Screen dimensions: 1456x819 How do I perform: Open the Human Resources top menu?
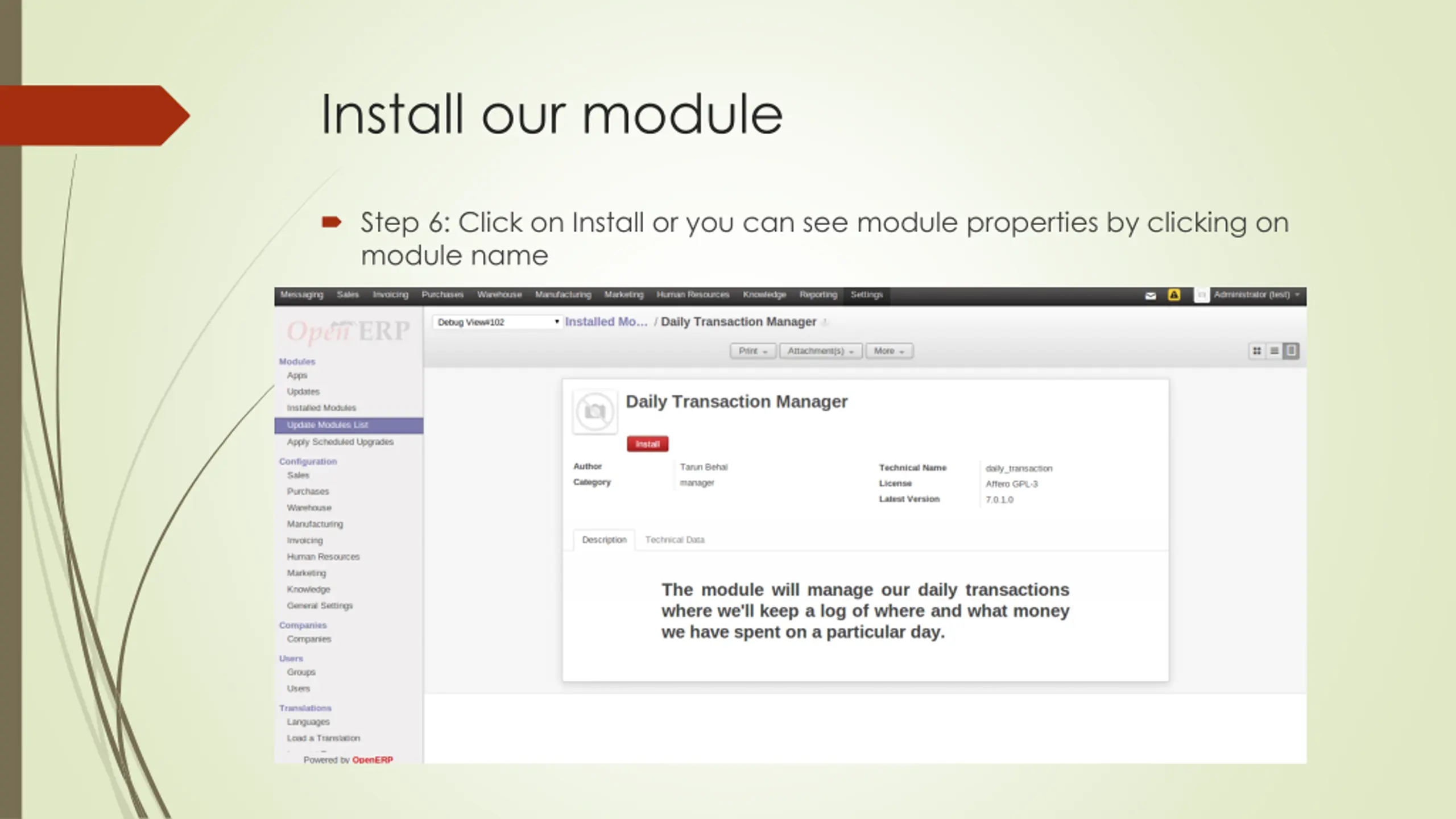693,295
